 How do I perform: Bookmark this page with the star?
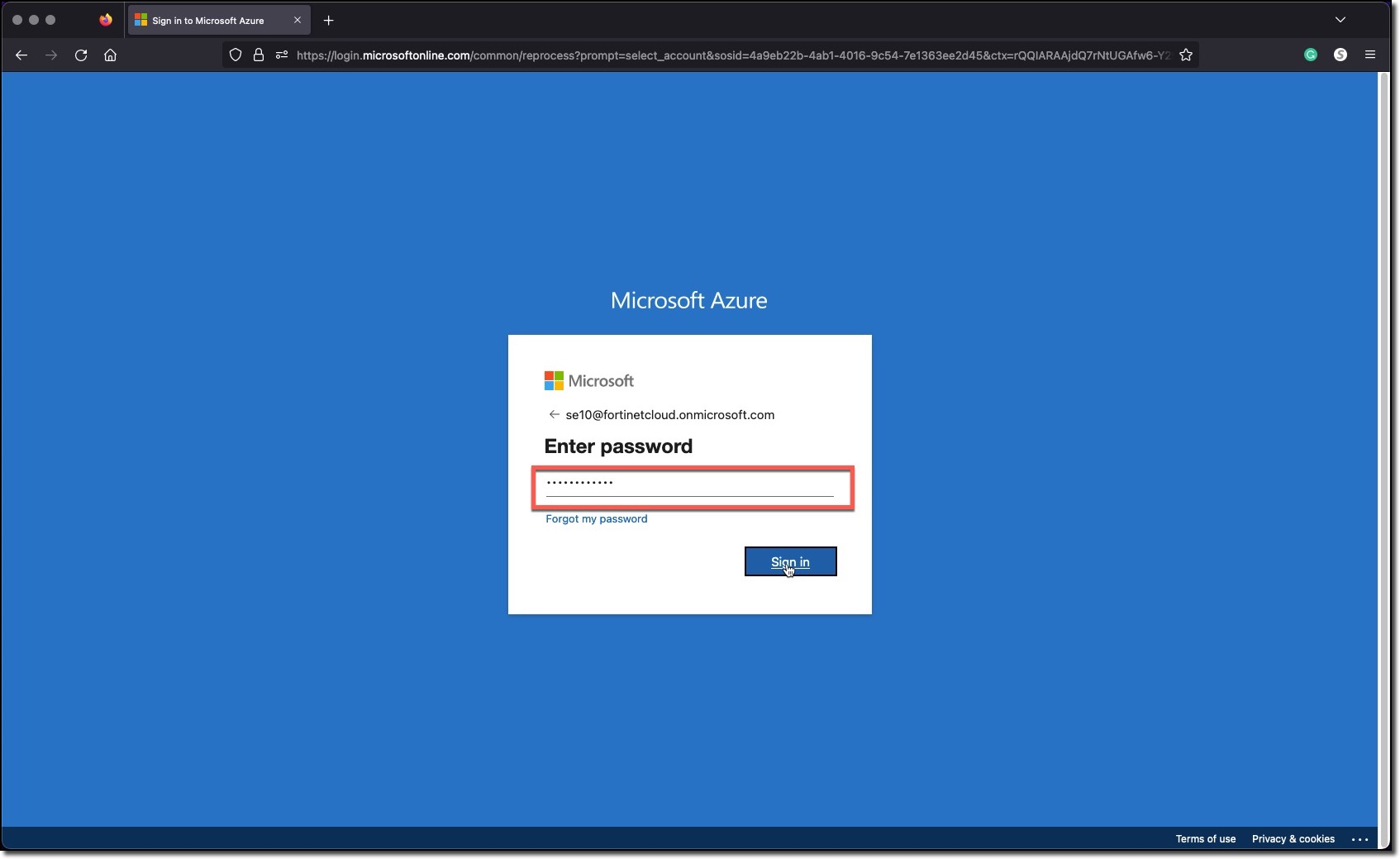tap(1186, 55)
